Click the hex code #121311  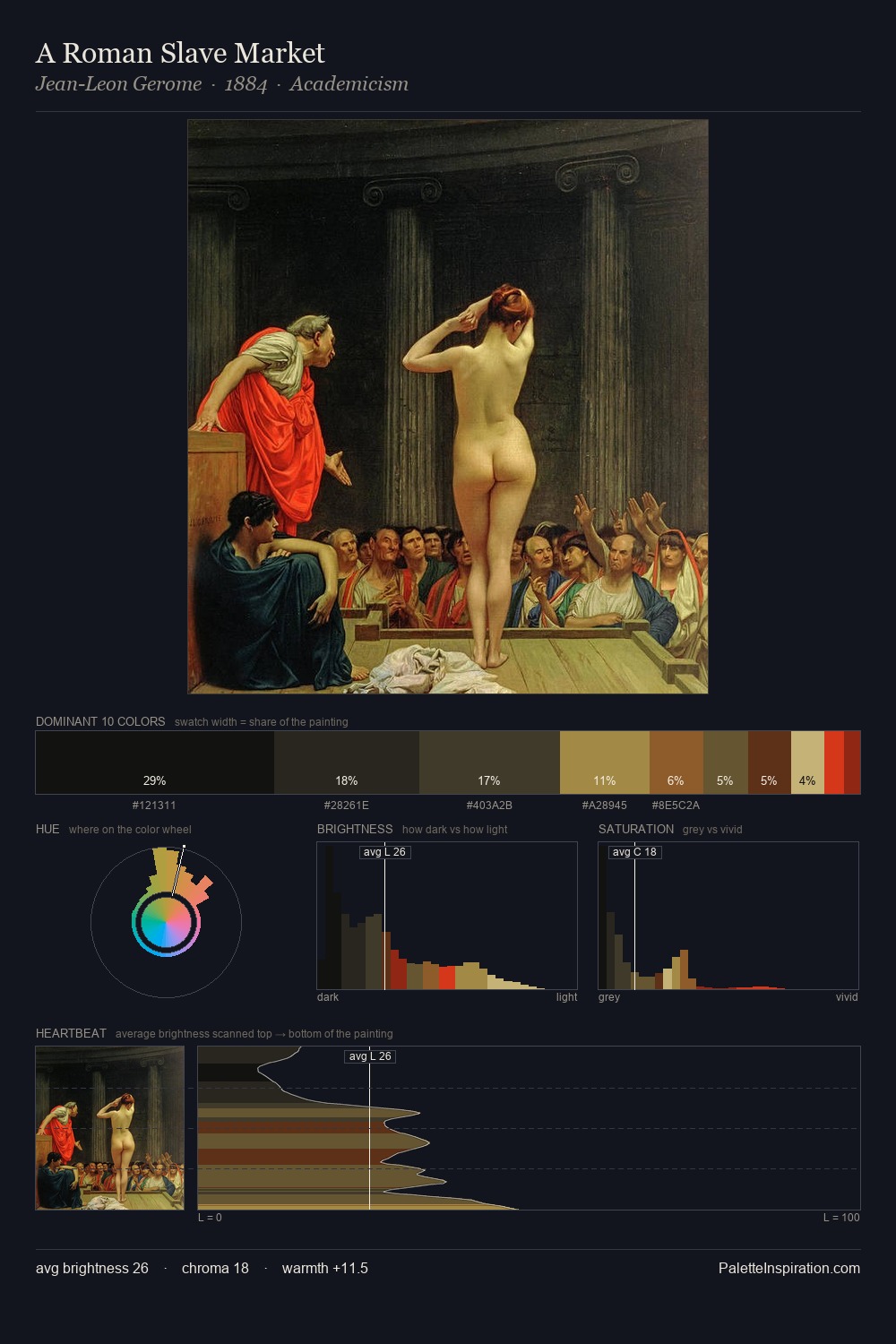(x=154, y=806)
